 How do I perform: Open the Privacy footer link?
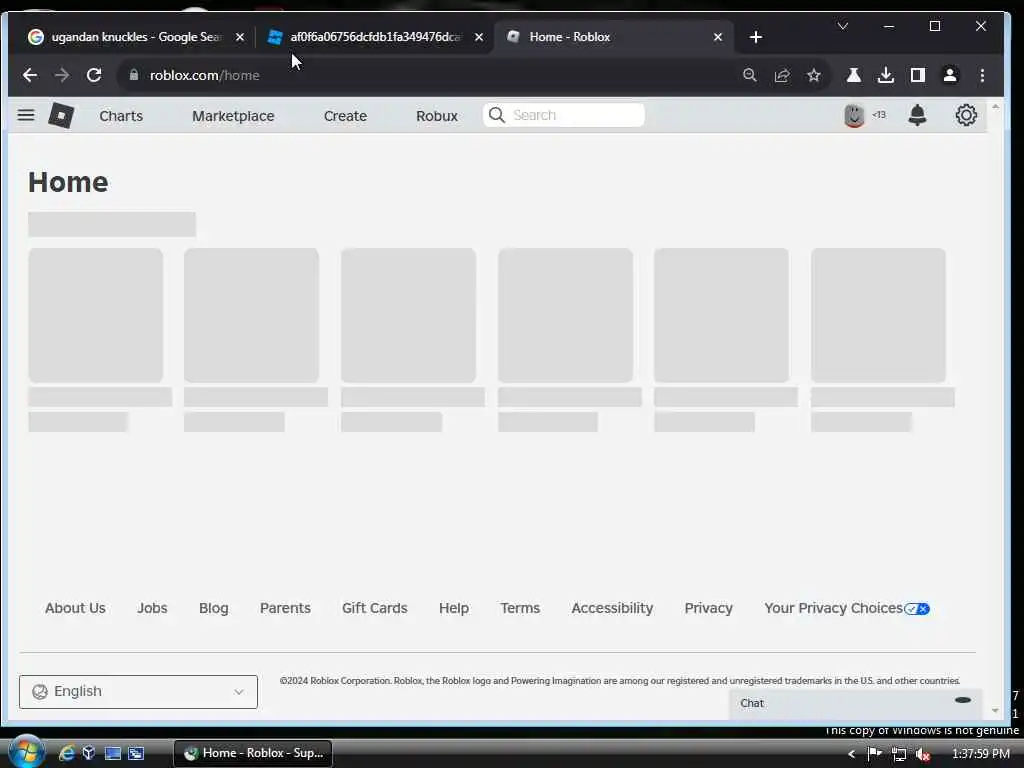point(709,608)
